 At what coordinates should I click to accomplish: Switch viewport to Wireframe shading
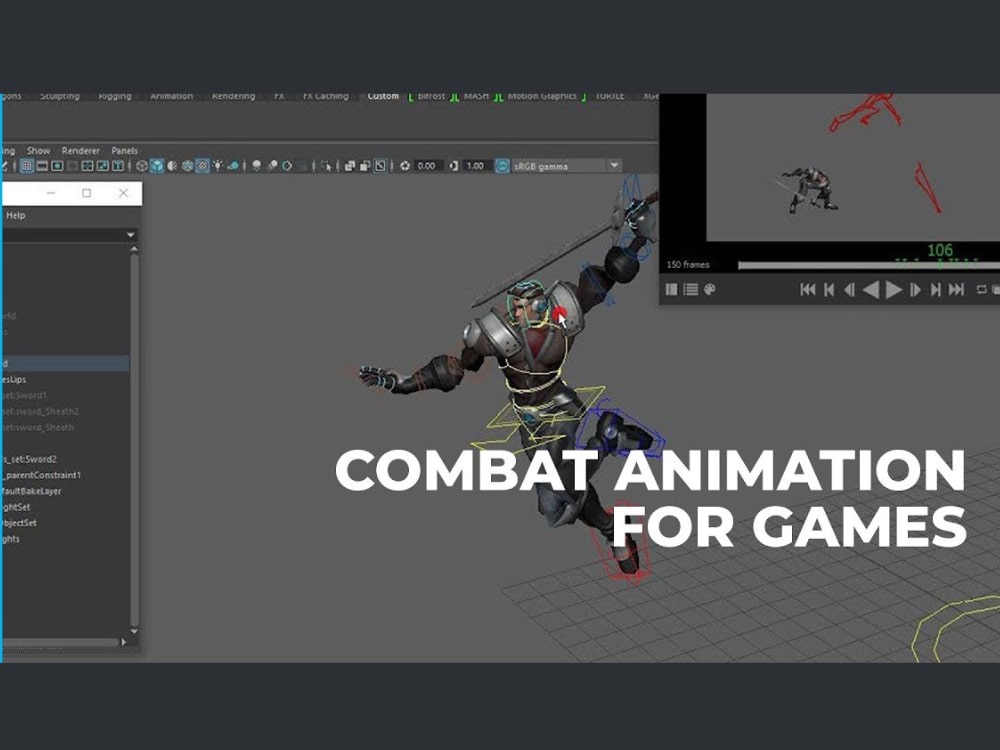click(142, 166)
